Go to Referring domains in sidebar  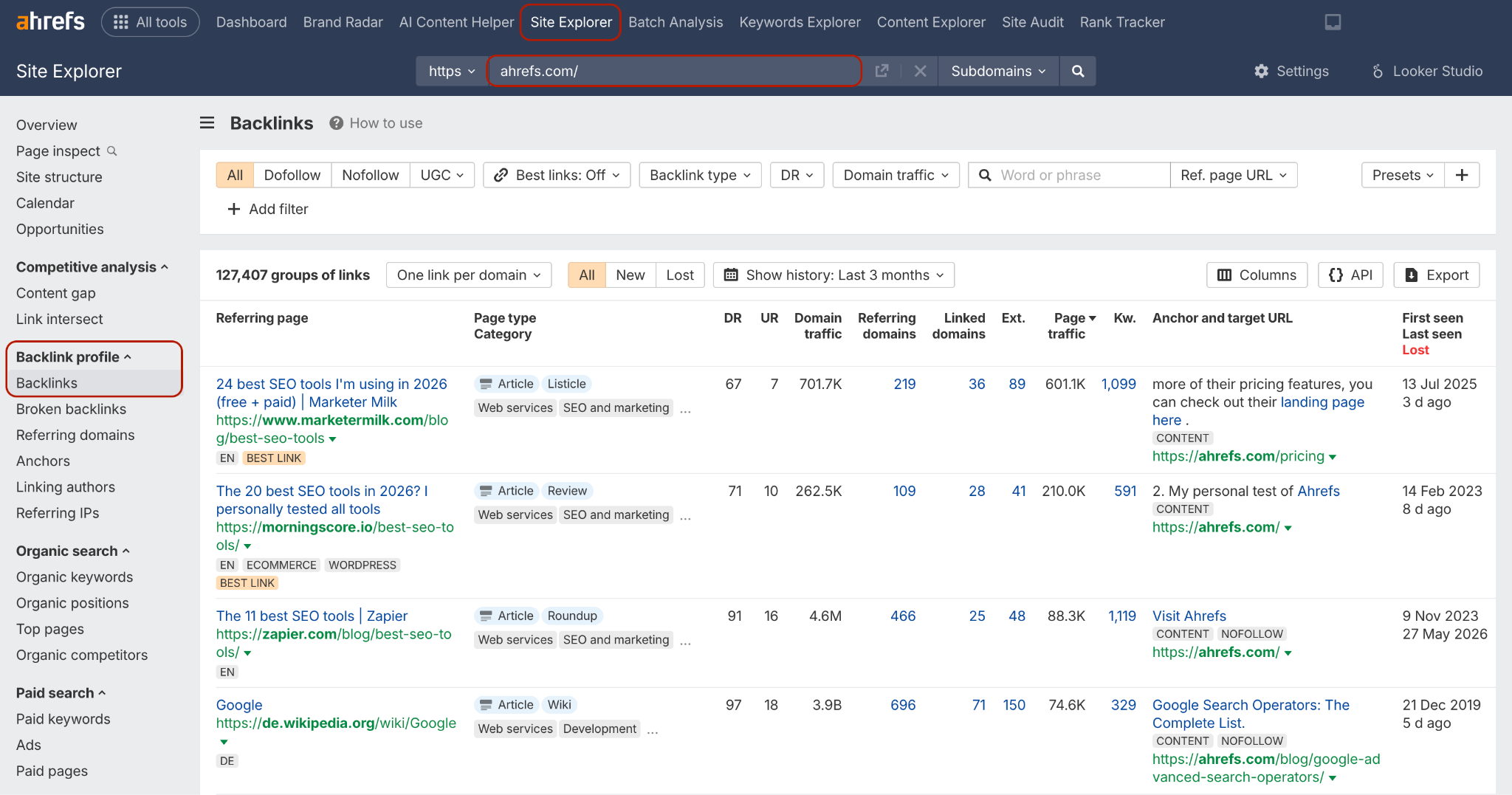point(75,435)
